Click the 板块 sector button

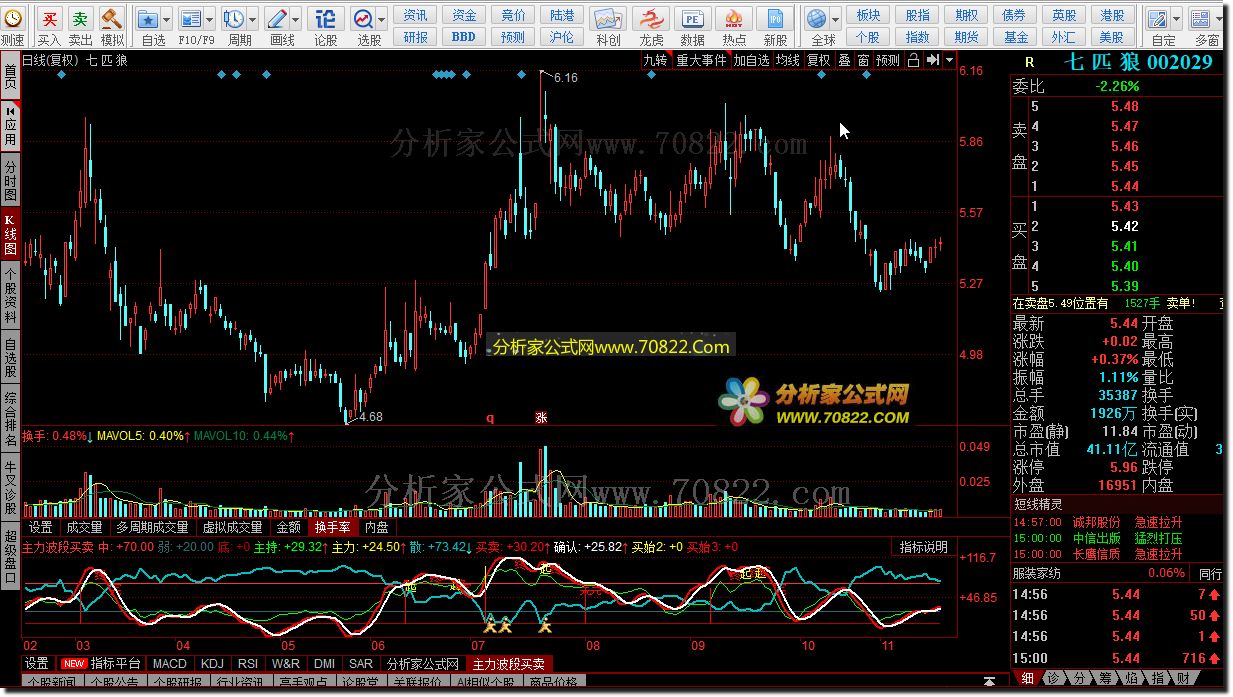pos(869,15)
